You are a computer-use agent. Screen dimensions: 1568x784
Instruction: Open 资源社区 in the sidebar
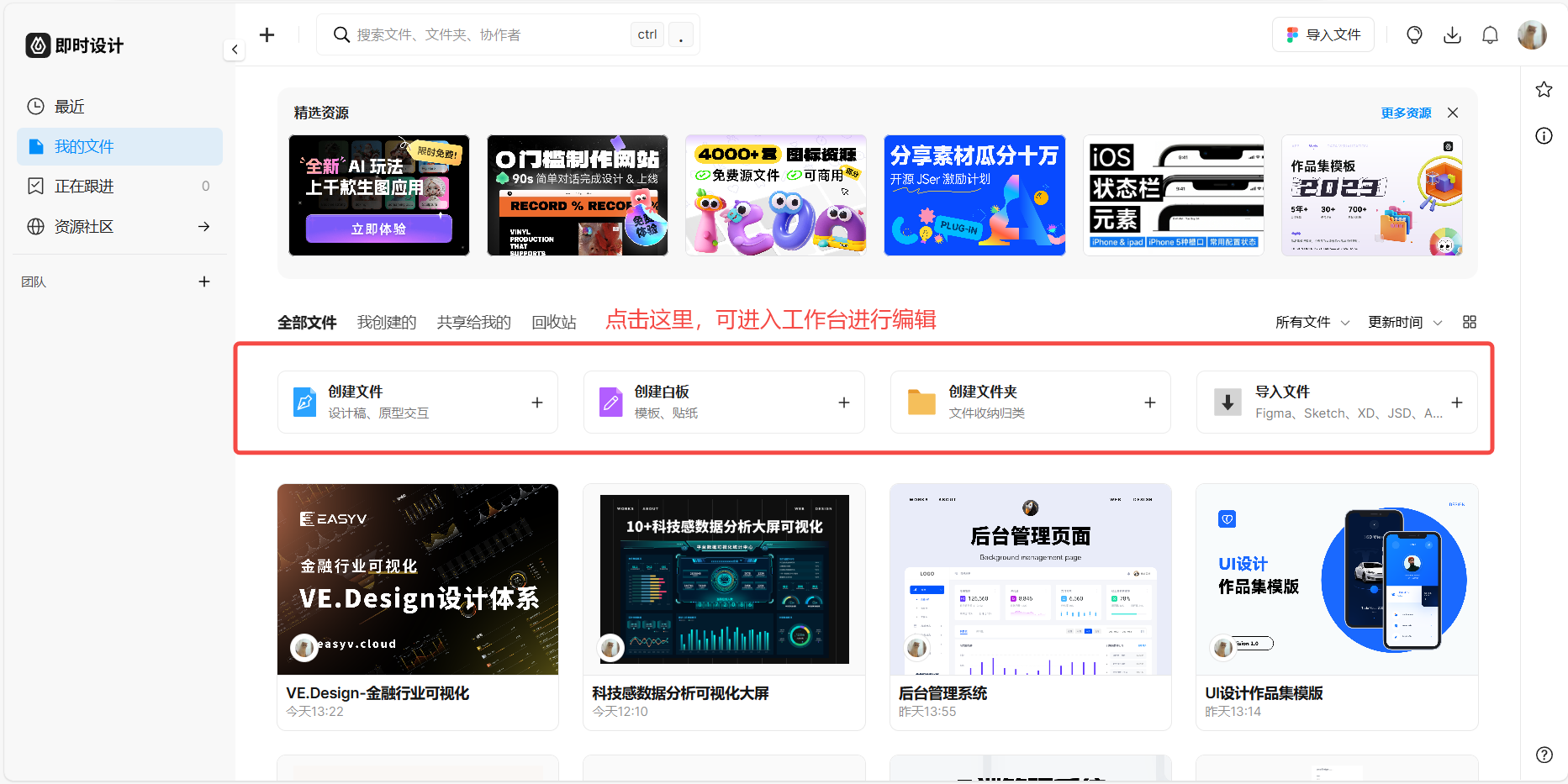[x=119, y=226]
